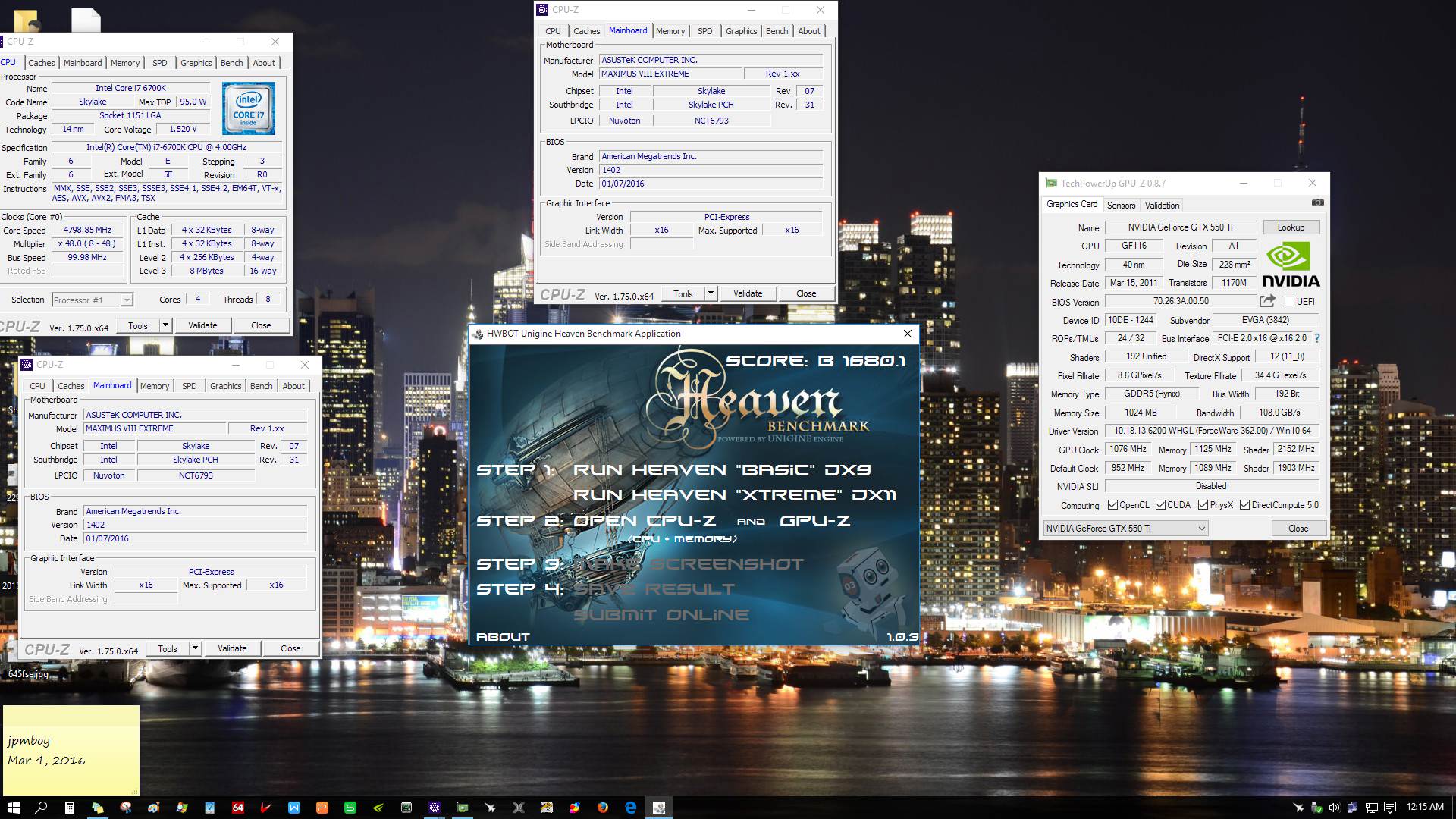The image size is (1456, 819).
Task: Toggle the PhysX checkbox in GPU-Z
Action: coord(1203,505)
